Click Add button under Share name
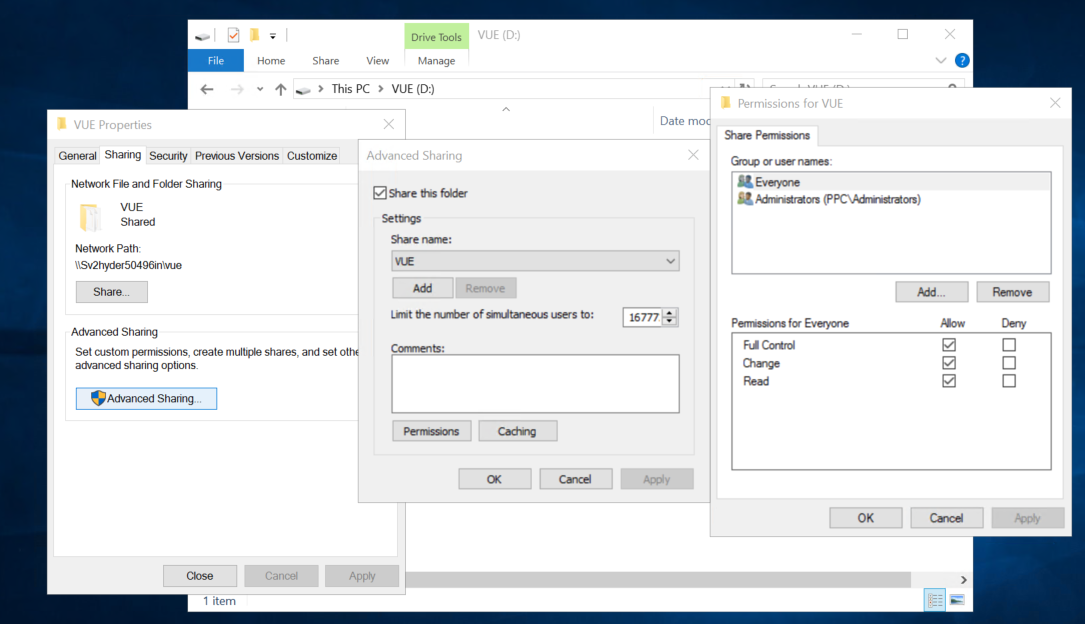 pos(422,288)
